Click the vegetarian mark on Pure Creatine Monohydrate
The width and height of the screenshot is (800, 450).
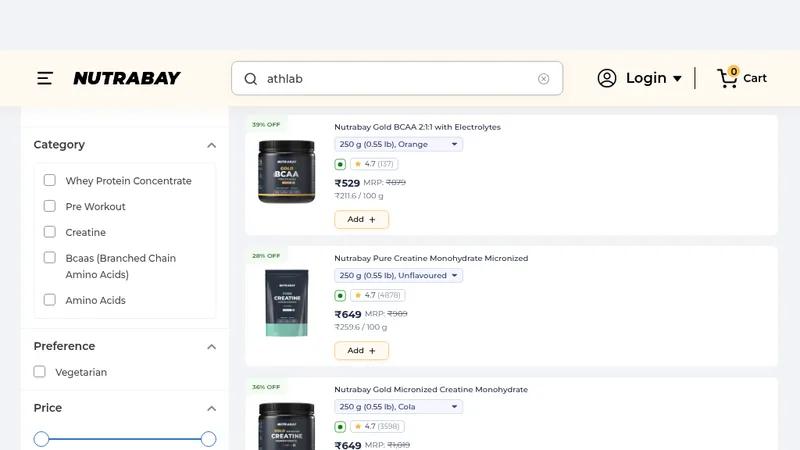(340, 295)
